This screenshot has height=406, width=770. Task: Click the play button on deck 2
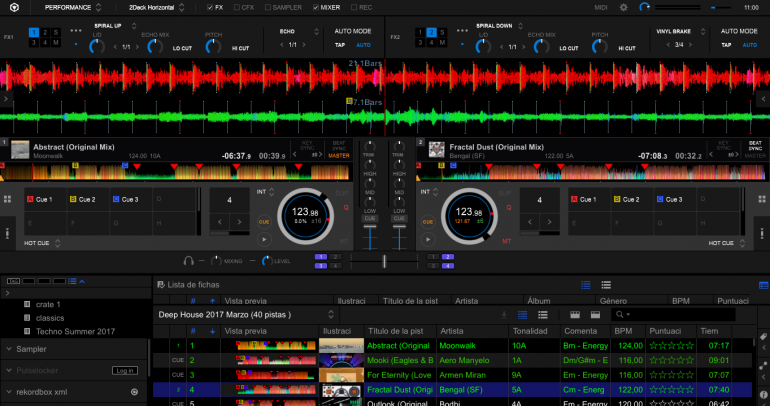coord(428,240)
